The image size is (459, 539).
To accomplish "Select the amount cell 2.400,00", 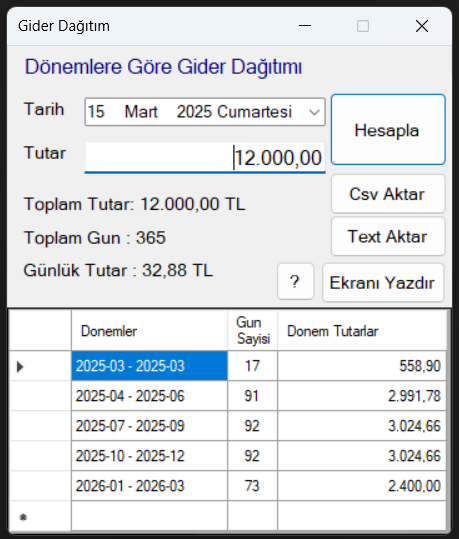I will click(362, 486).
